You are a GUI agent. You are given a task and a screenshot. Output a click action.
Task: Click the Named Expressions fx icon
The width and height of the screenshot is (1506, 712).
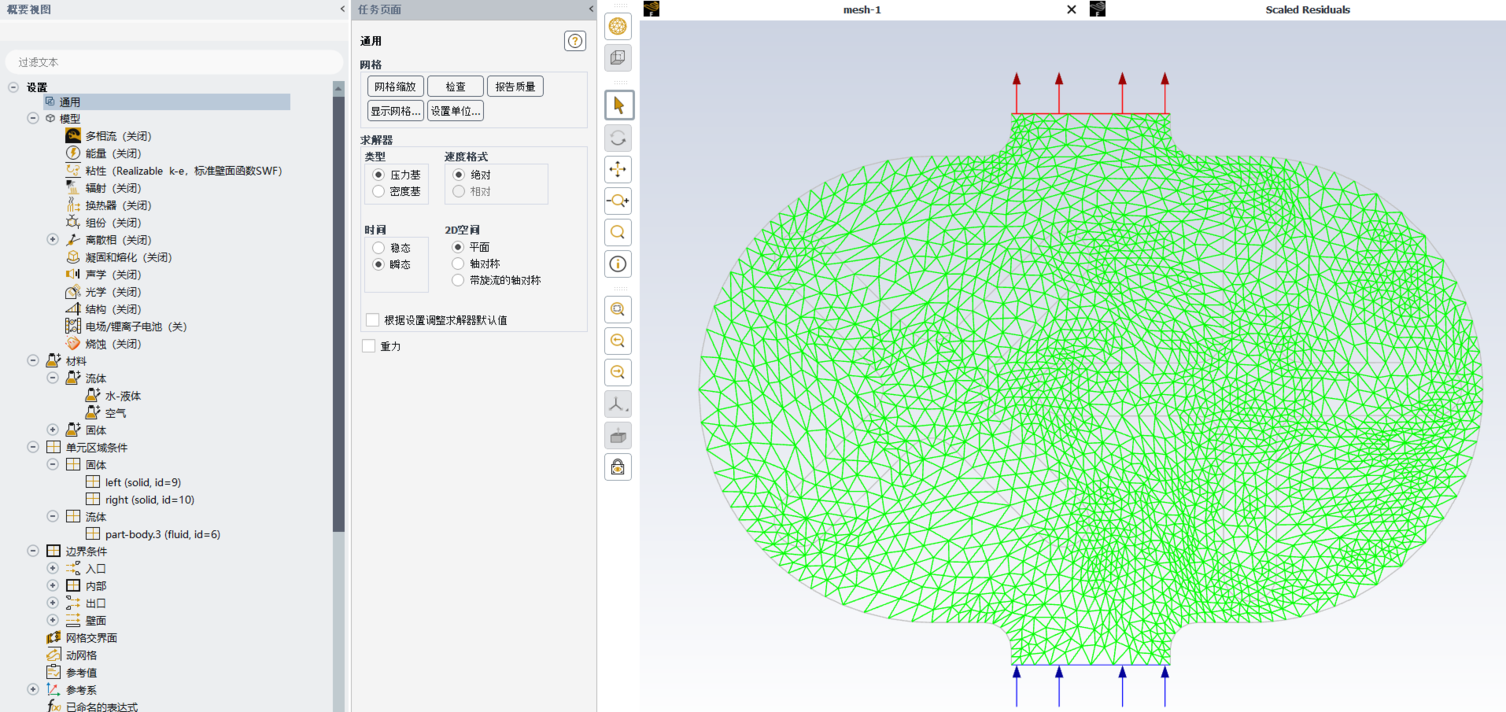(54, 707)
